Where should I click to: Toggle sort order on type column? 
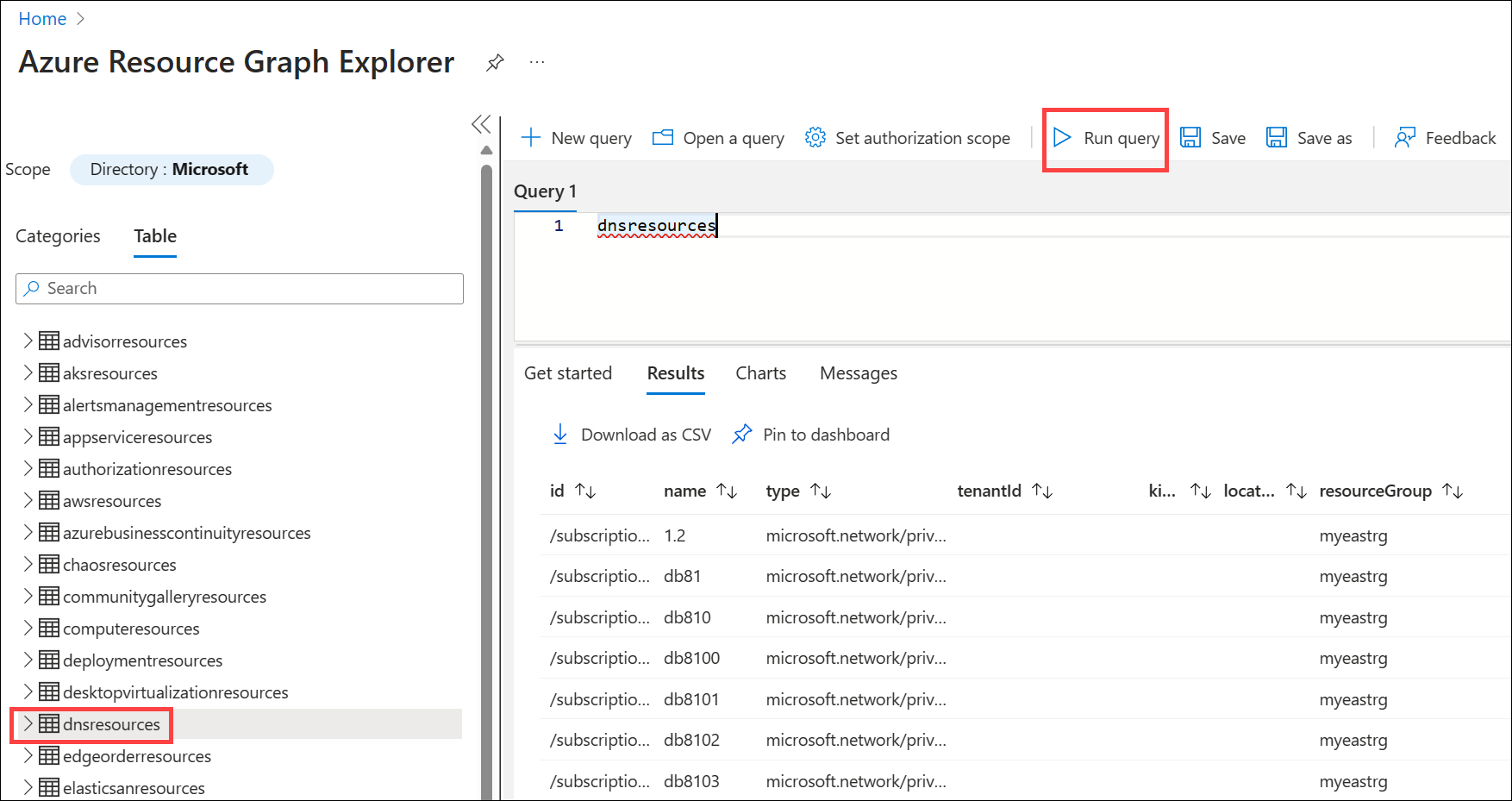tap(821, 491)
